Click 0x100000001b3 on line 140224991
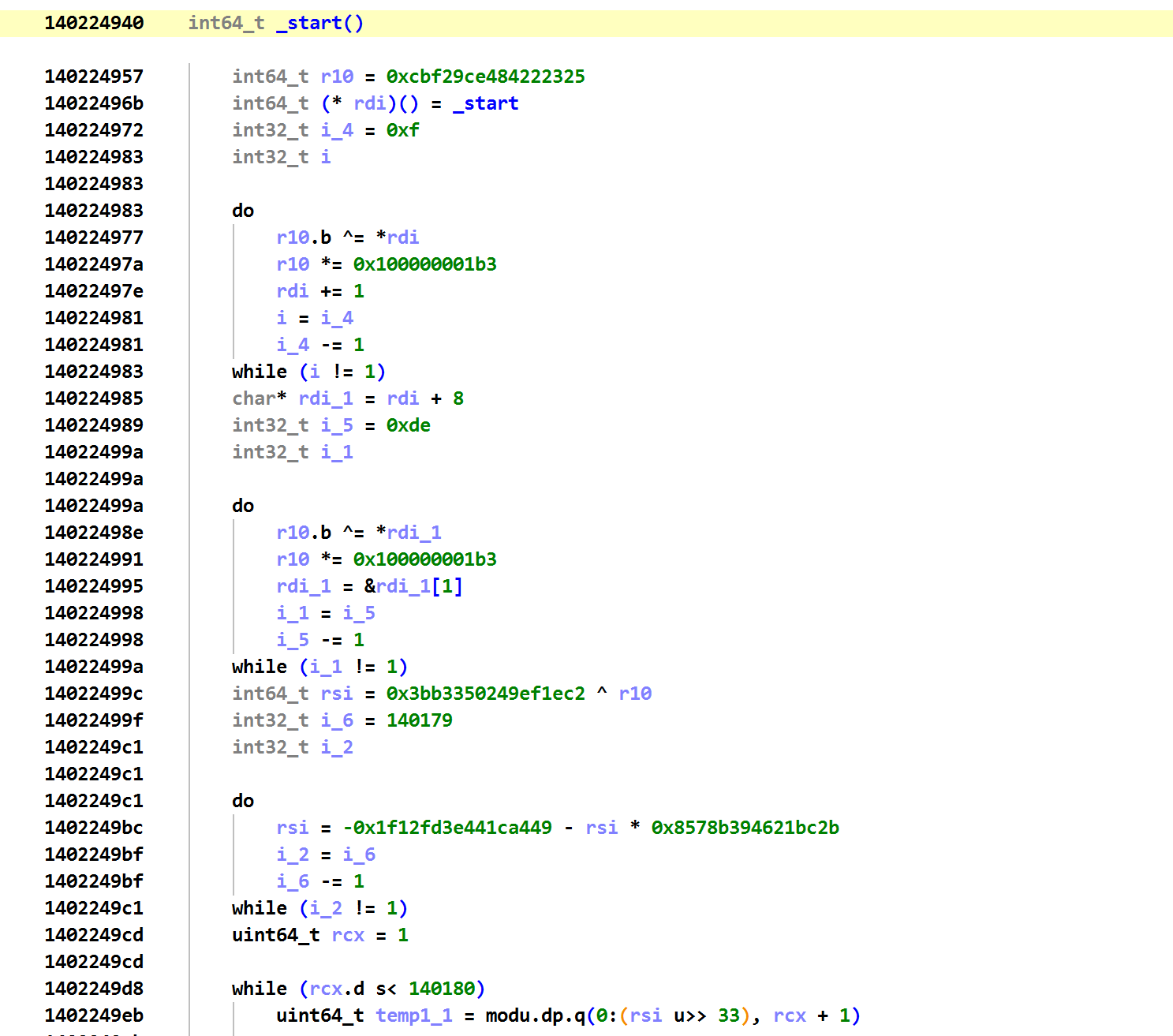Image resolution: width=1173 pixels, height=1036 pixels. pyautogui.click(x=424, y=559)
